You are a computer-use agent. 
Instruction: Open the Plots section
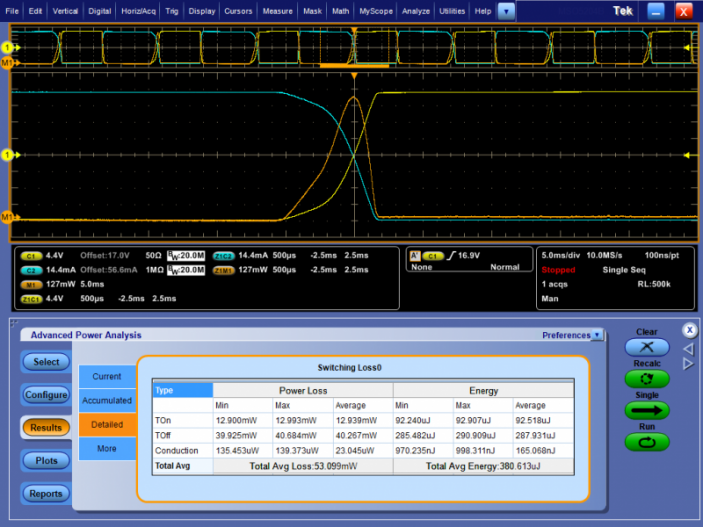point(46,460)
